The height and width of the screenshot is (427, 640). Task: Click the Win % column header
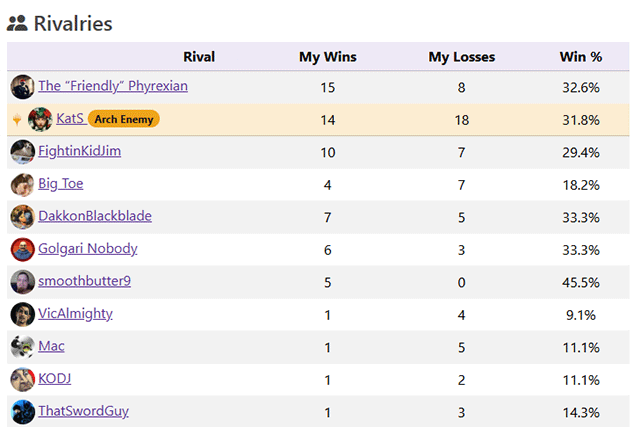point(580,57)
